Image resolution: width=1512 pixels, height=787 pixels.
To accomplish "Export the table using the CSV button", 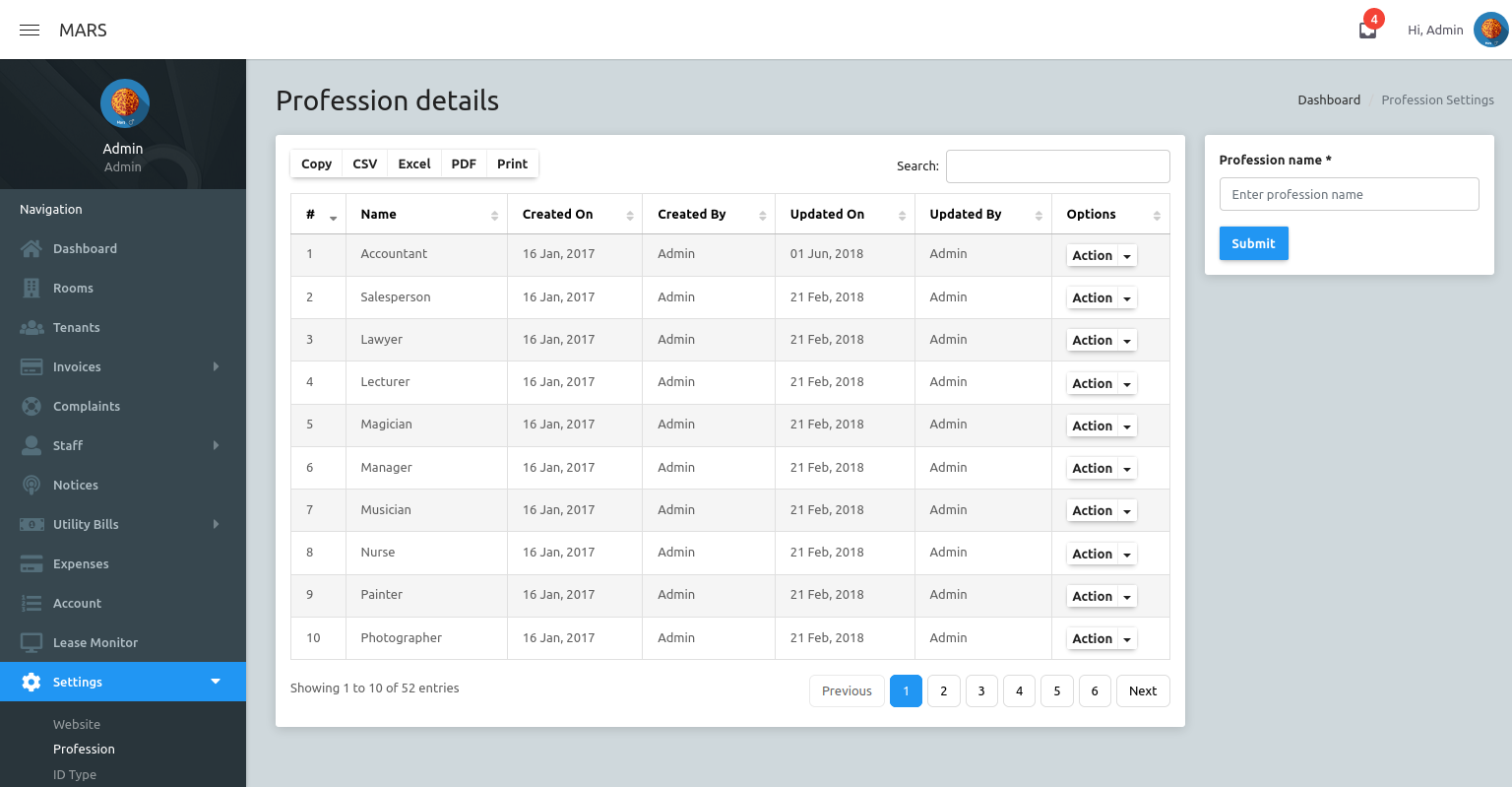I will coord(364,164).
